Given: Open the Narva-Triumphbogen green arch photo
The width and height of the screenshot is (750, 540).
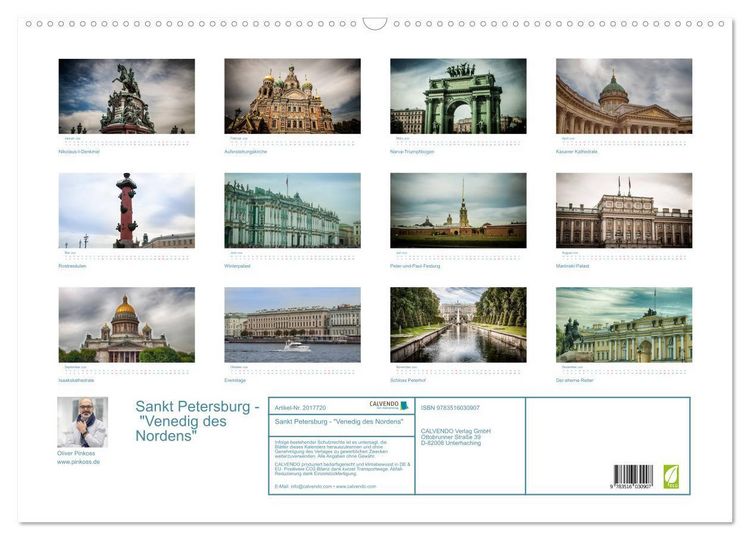Looking at the screenshot, I should (458, 96).
